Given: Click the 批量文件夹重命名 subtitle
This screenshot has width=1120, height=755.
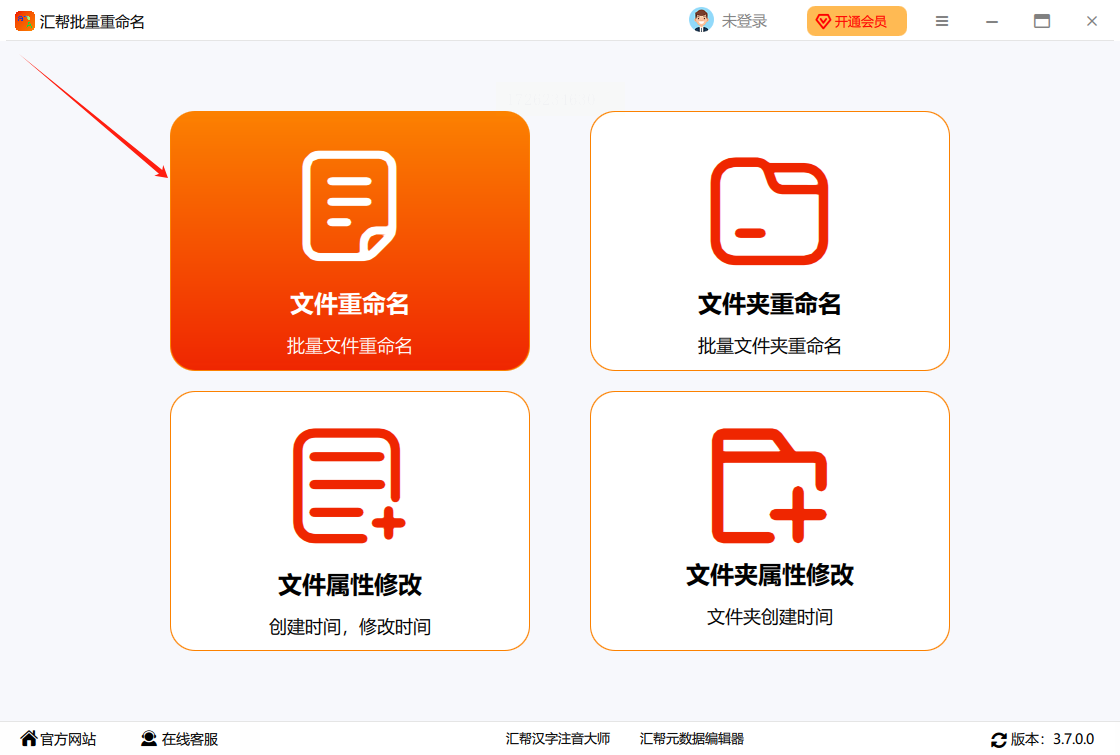Looking at the screenshot, I should point(769,346).
